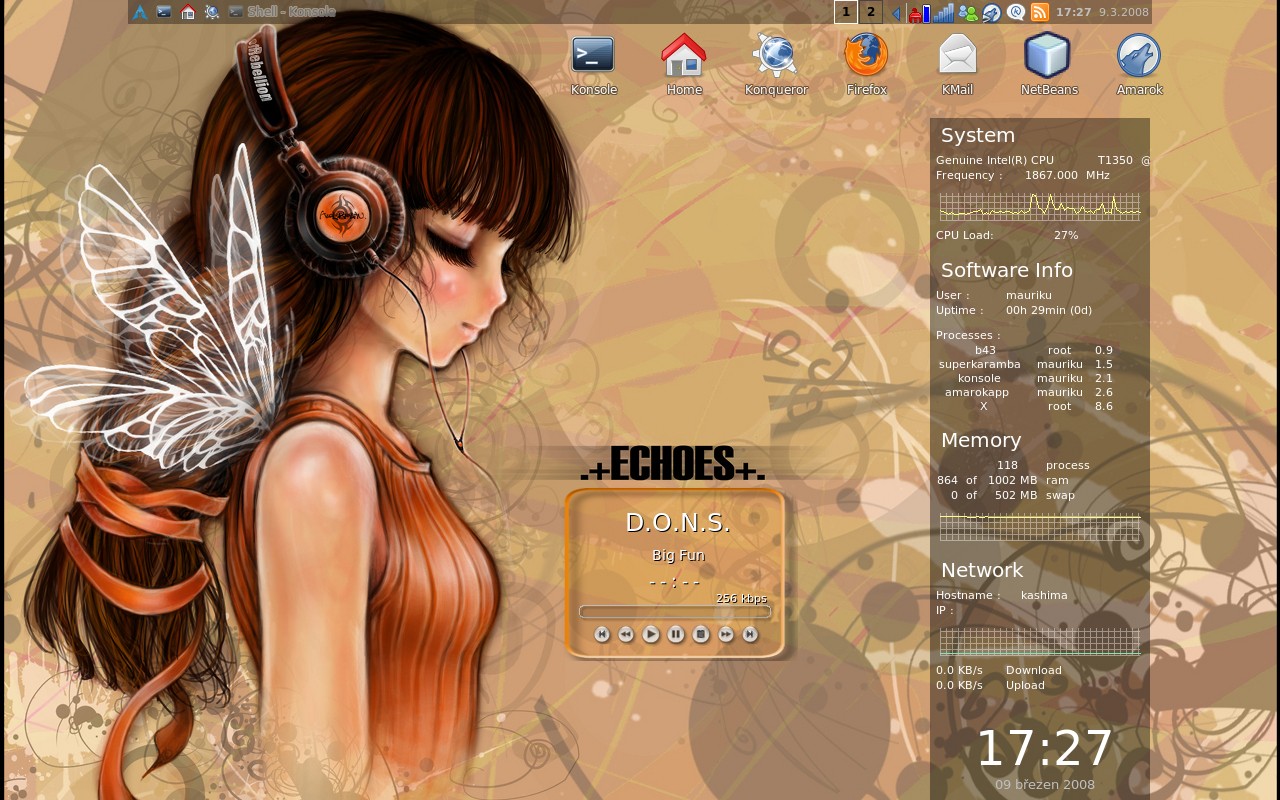Screen dimensions: 1280x800
Task: Click the System heading in the sidebar
Action: 978,135
